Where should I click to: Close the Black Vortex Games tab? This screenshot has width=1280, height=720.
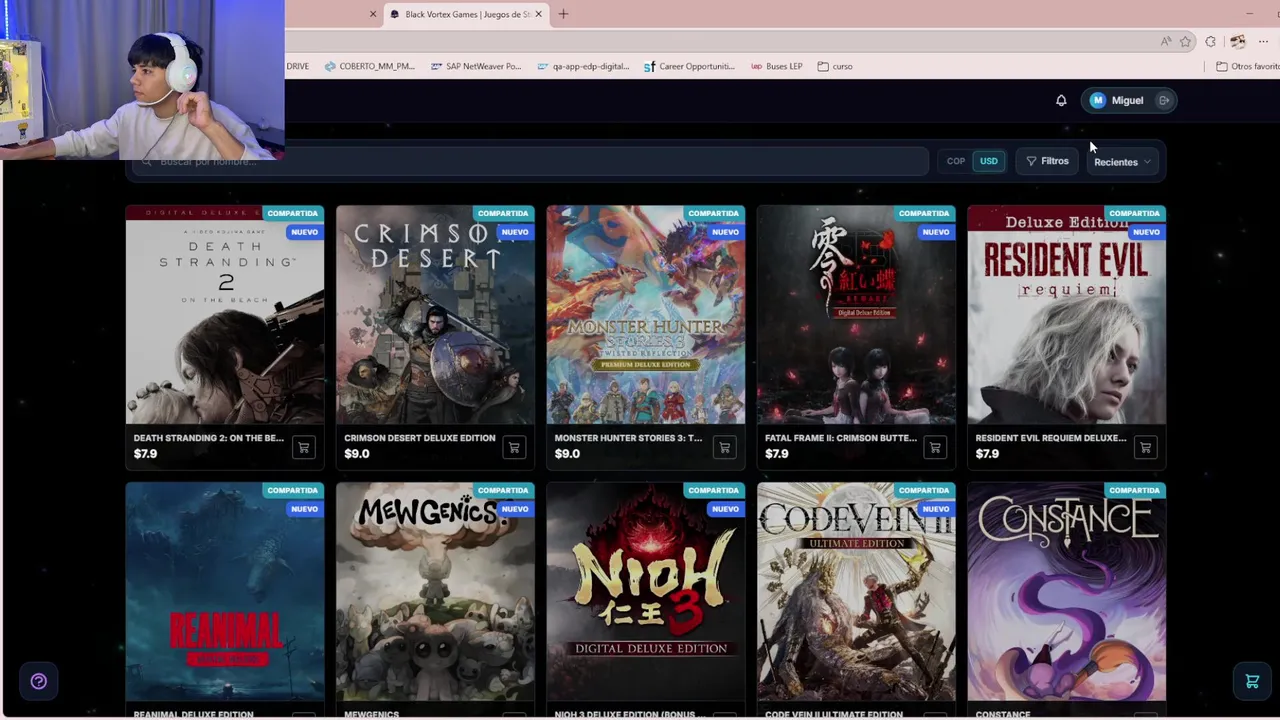(538, 14)
